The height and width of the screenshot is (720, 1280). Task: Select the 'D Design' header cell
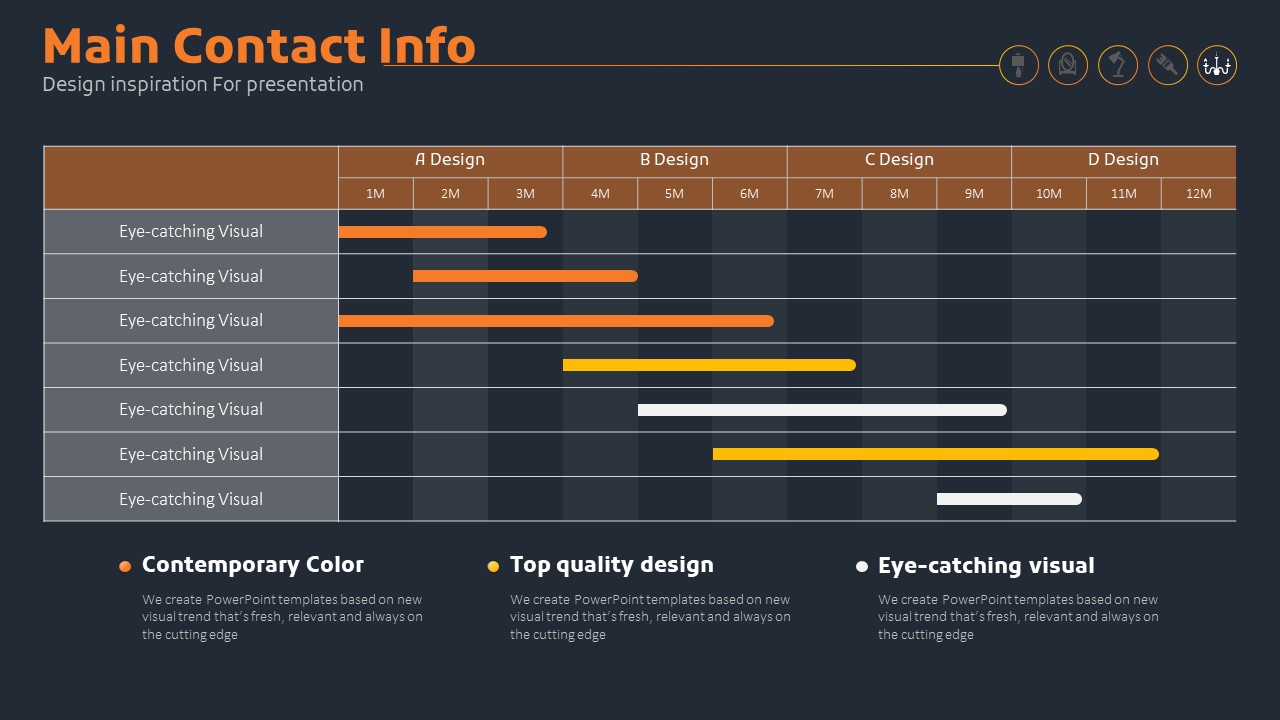(1124, 161)
